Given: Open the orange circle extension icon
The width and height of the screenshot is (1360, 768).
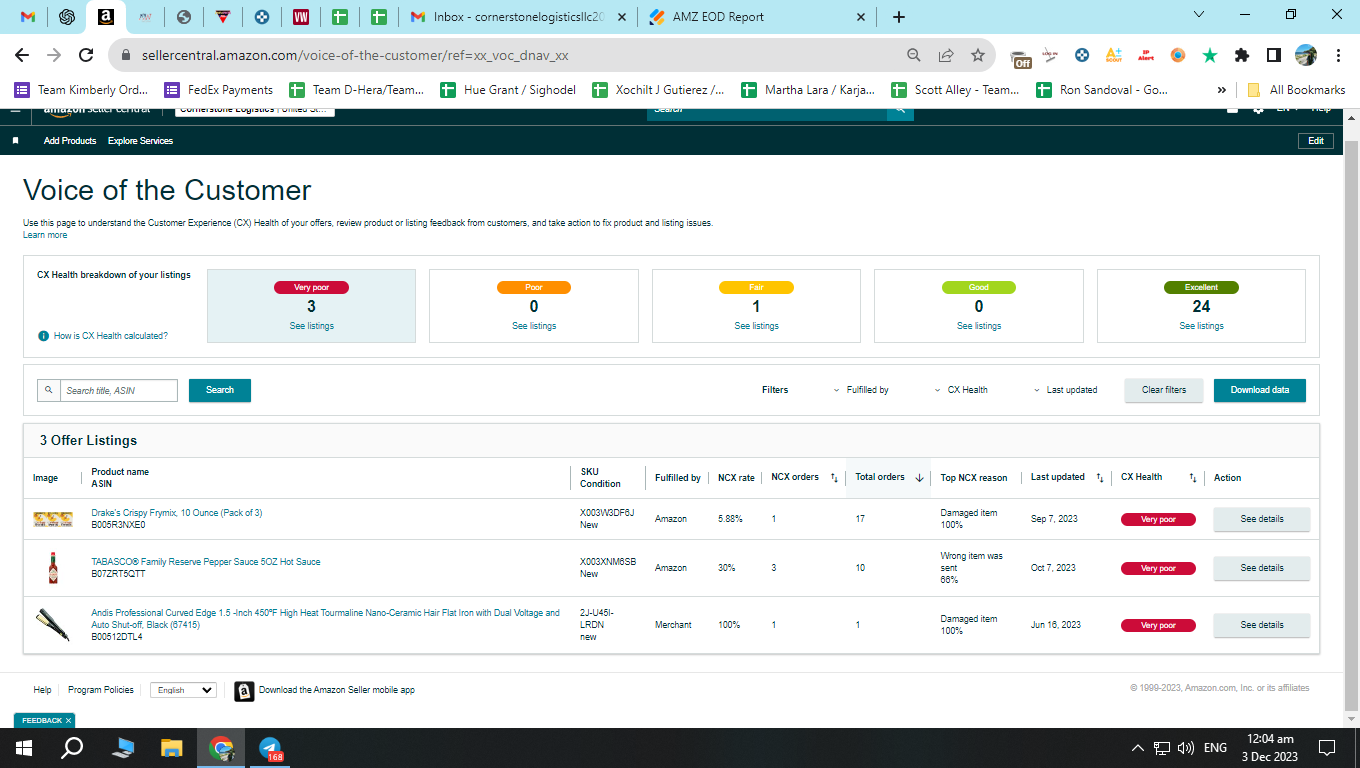Looking at the screenshot, I should click(1178, 55).
